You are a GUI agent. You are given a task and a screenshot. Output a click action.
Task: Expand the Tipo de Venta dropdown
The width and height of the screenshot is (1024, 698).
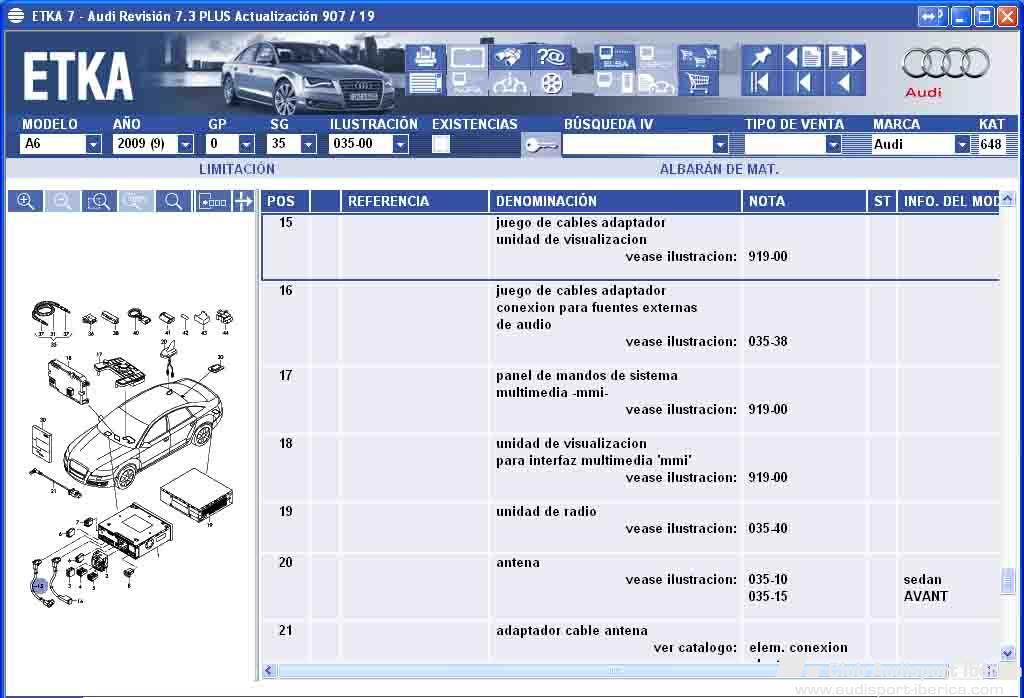coord(833,144)
